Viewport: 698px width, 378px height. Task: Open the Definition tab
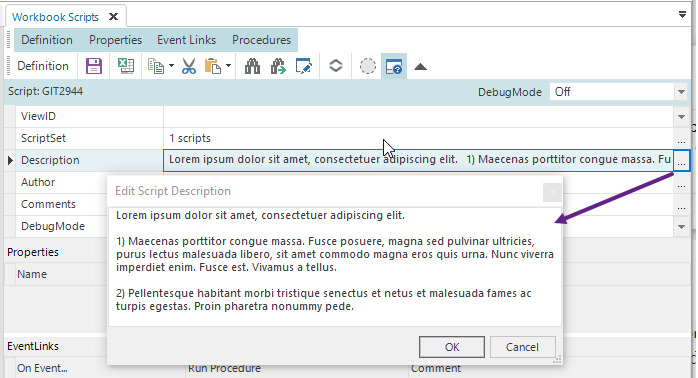tap(47, 40)
